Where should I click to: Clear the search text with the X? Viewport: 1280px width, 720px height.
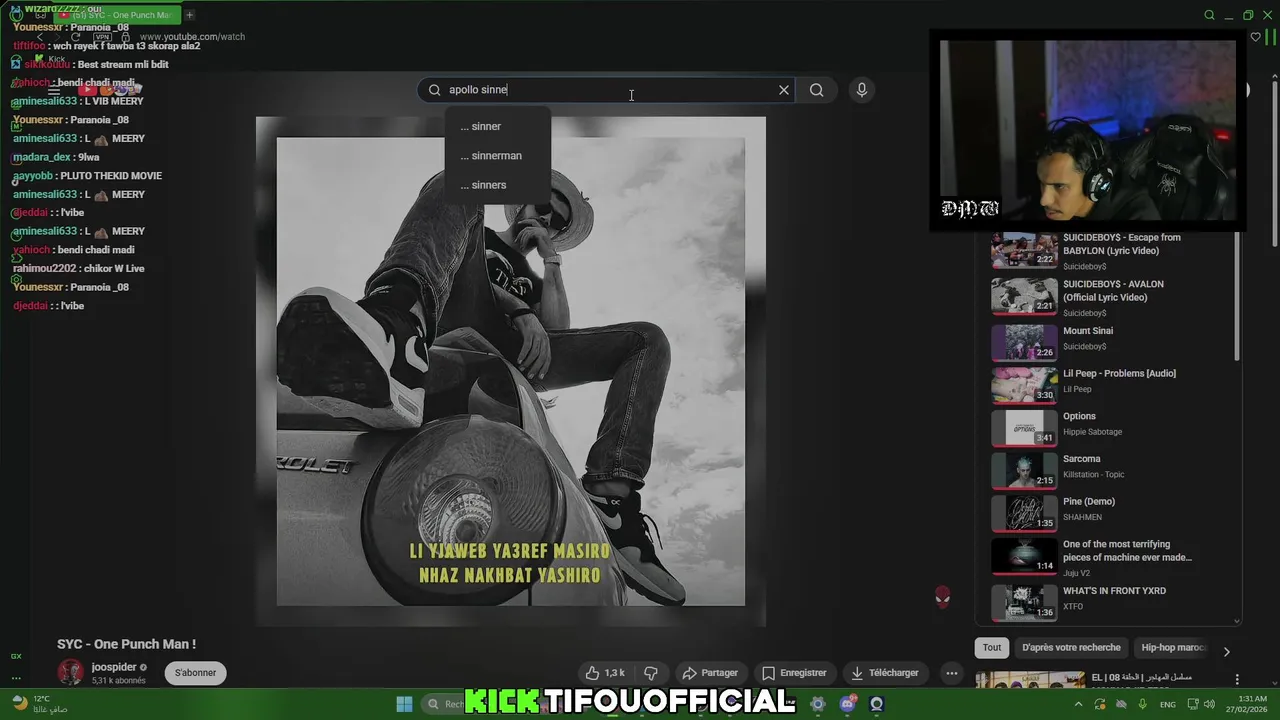(784, 90)
